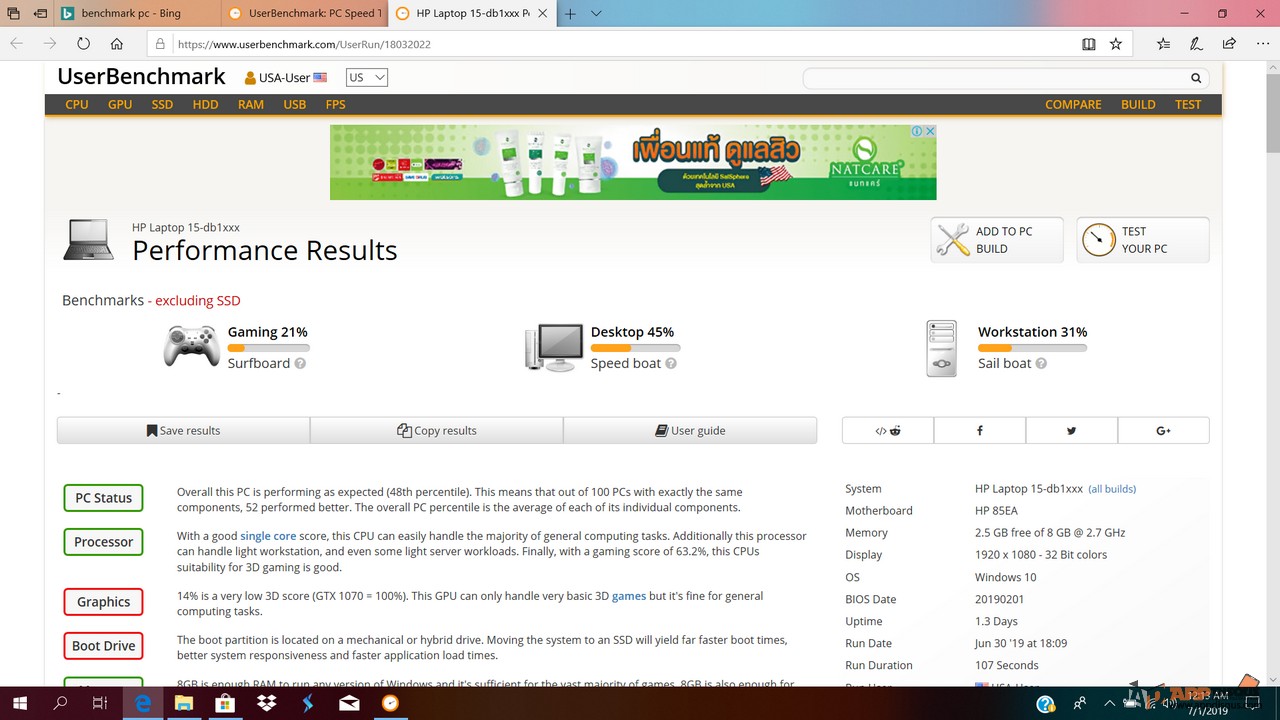Open the all builds link

tap(1112, 489)
